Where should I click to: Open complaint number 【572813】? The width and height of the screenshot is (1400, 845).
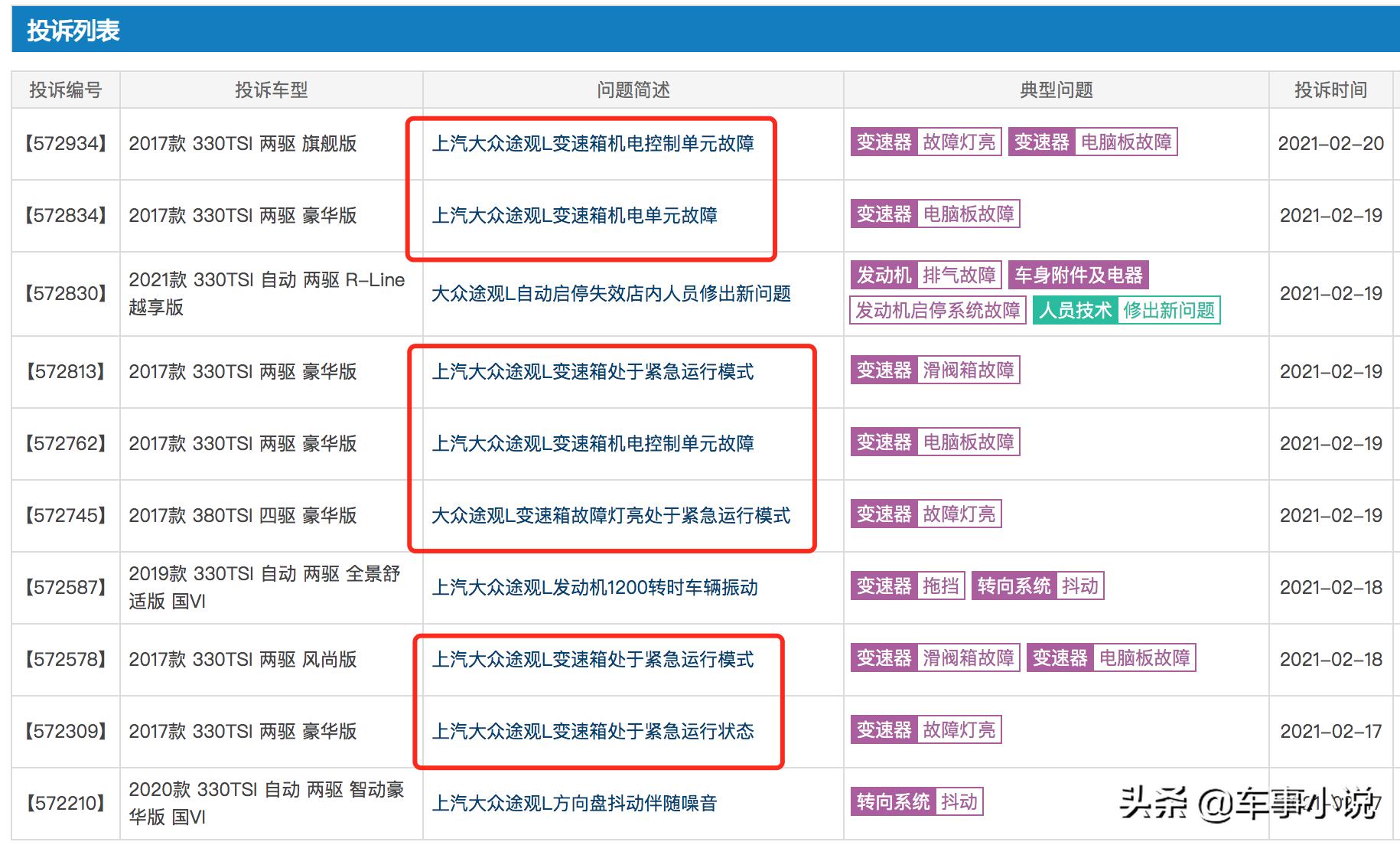point(65,373)
